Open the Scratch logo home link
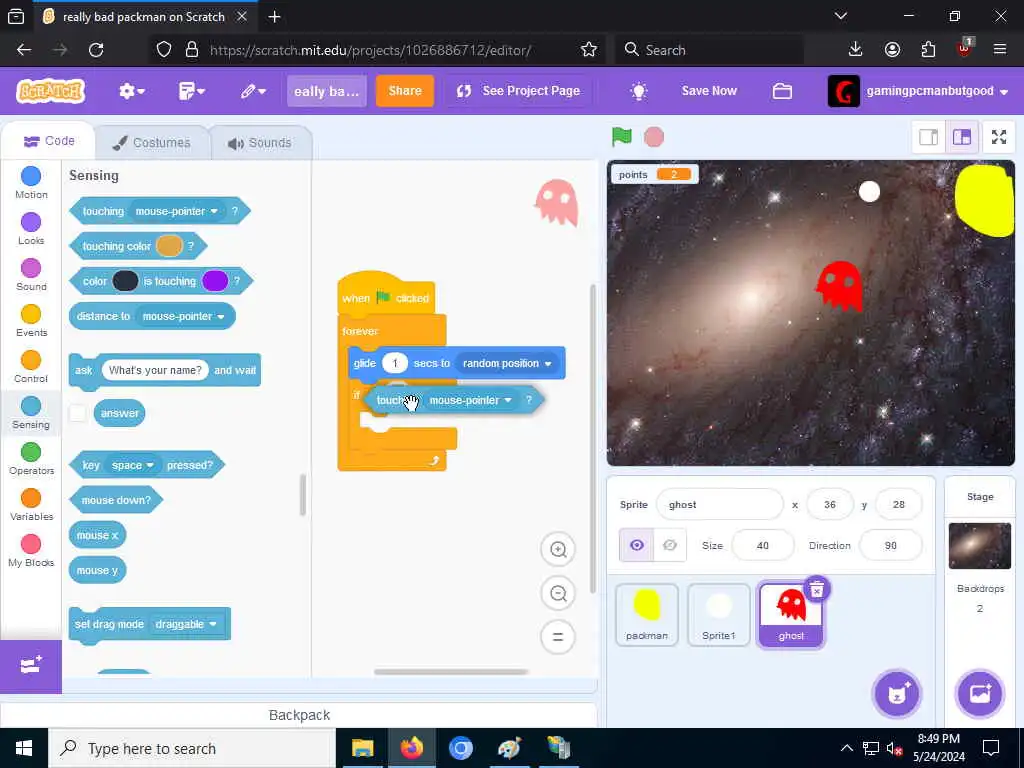The image size is (1024, 768). pos(51,91)
